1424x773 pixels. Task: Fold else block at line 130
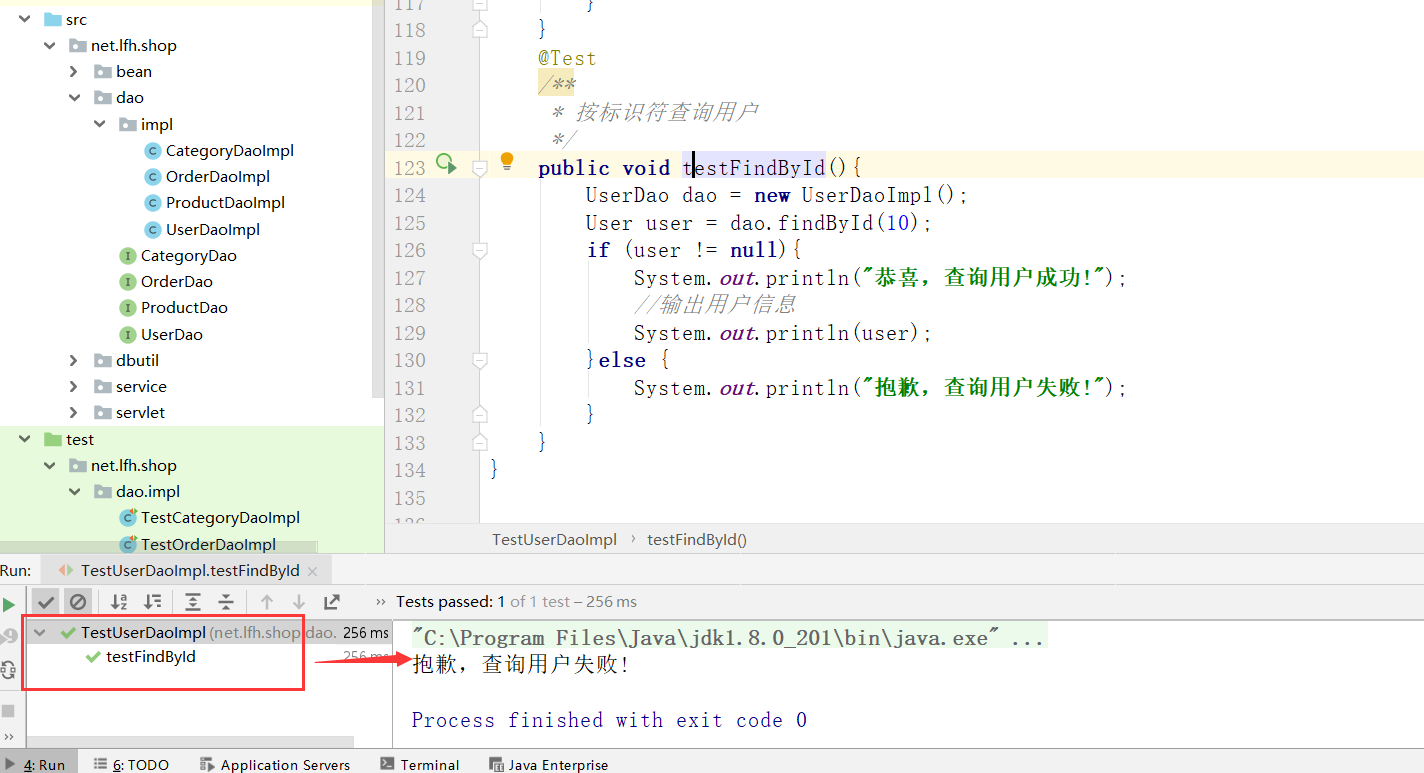pyautogui.click(x=480, y=359)
